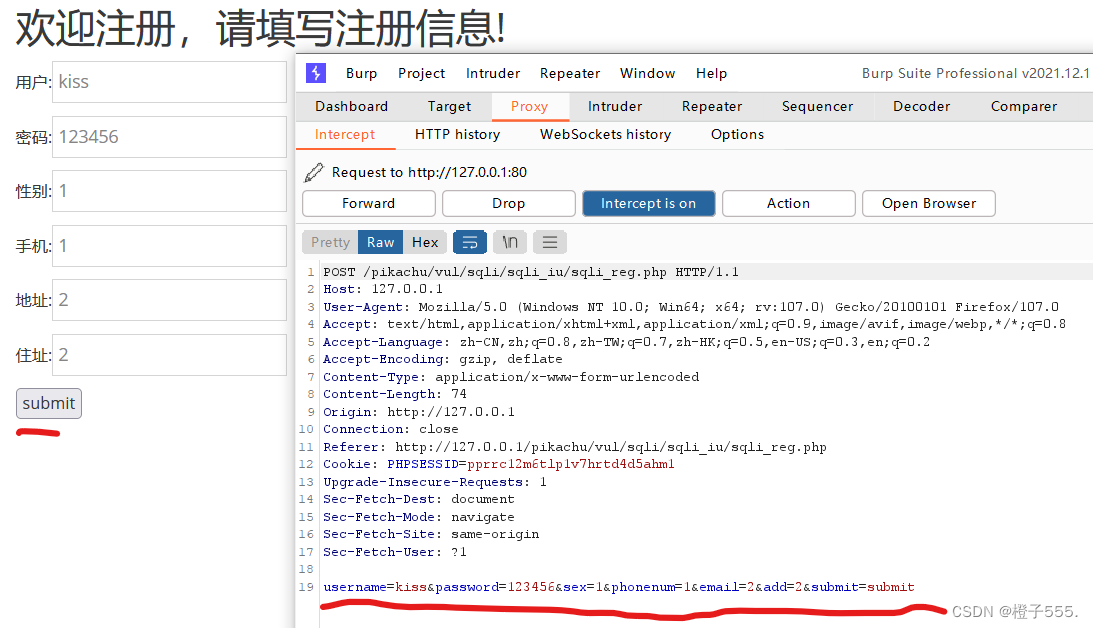Click the User-Agent header line
This screenshot has height=628, width=1093.
point(691,307)
